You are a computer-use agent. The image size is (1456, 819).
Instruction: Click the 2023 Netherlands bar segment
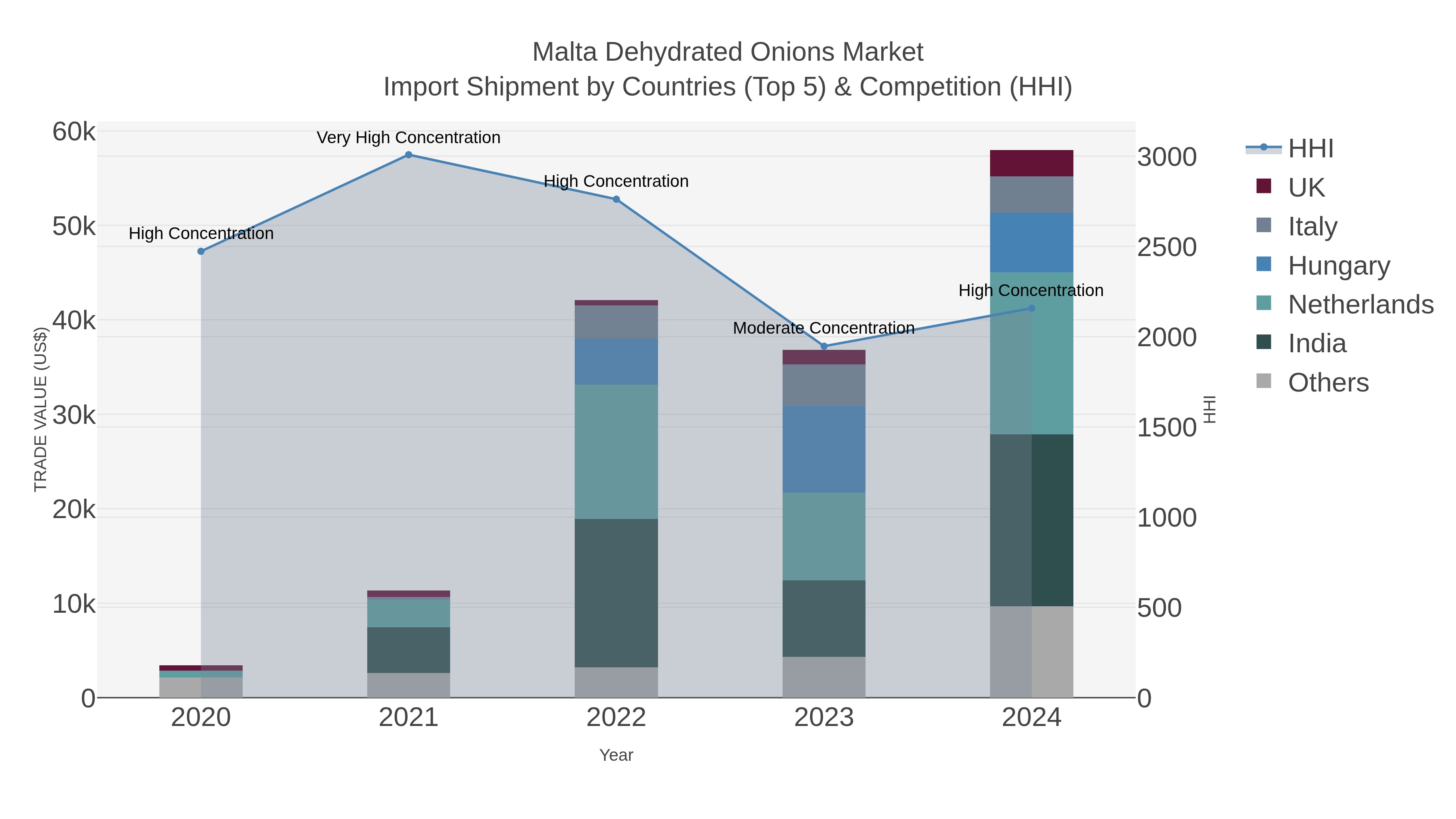tap(824, 536)
